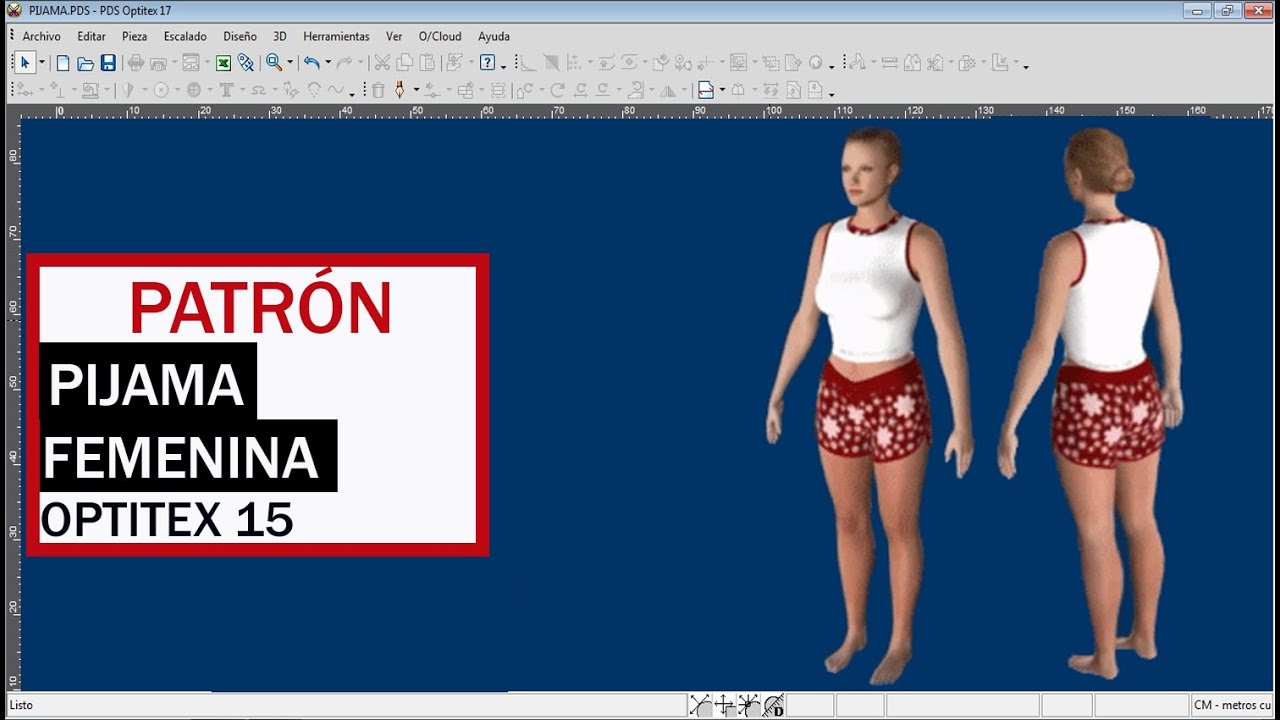Toggle the first snap icon in status bar
Image resolution: width=1280 pixels, height=720 pixels.
(700, 706)
